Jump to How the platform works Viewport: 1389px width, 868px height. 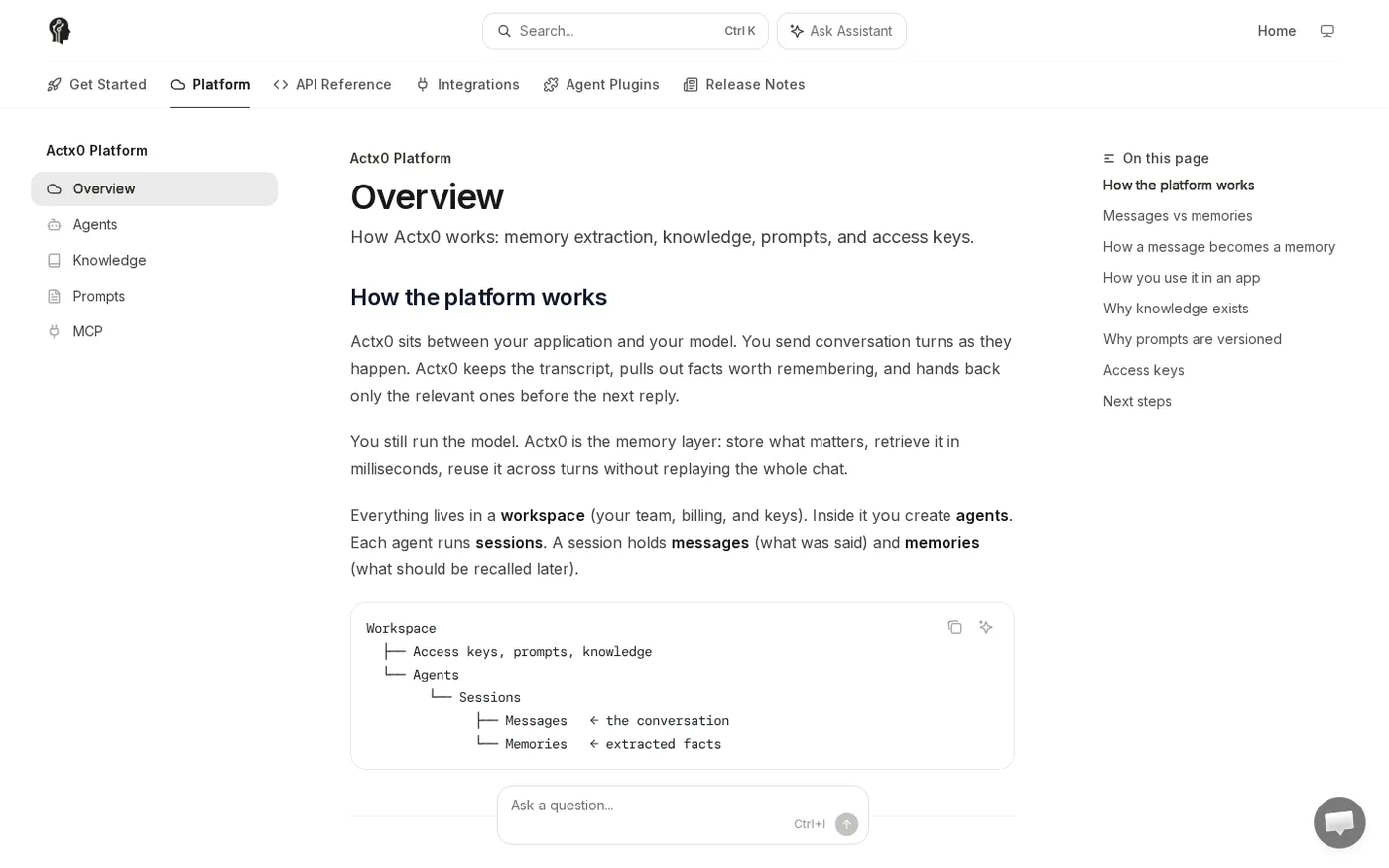1179,186
